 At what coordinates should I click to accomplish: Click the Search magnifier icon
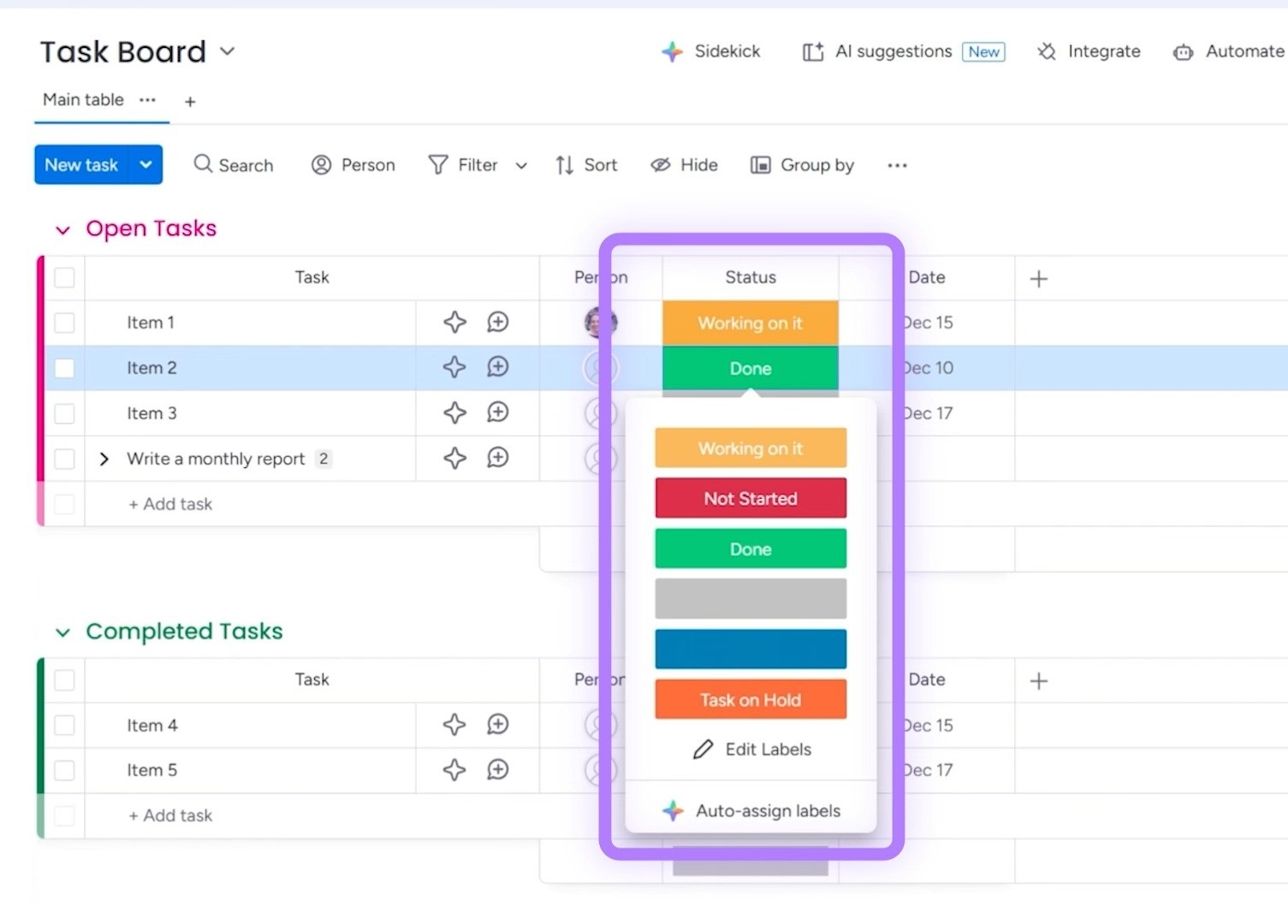(203, 164)
